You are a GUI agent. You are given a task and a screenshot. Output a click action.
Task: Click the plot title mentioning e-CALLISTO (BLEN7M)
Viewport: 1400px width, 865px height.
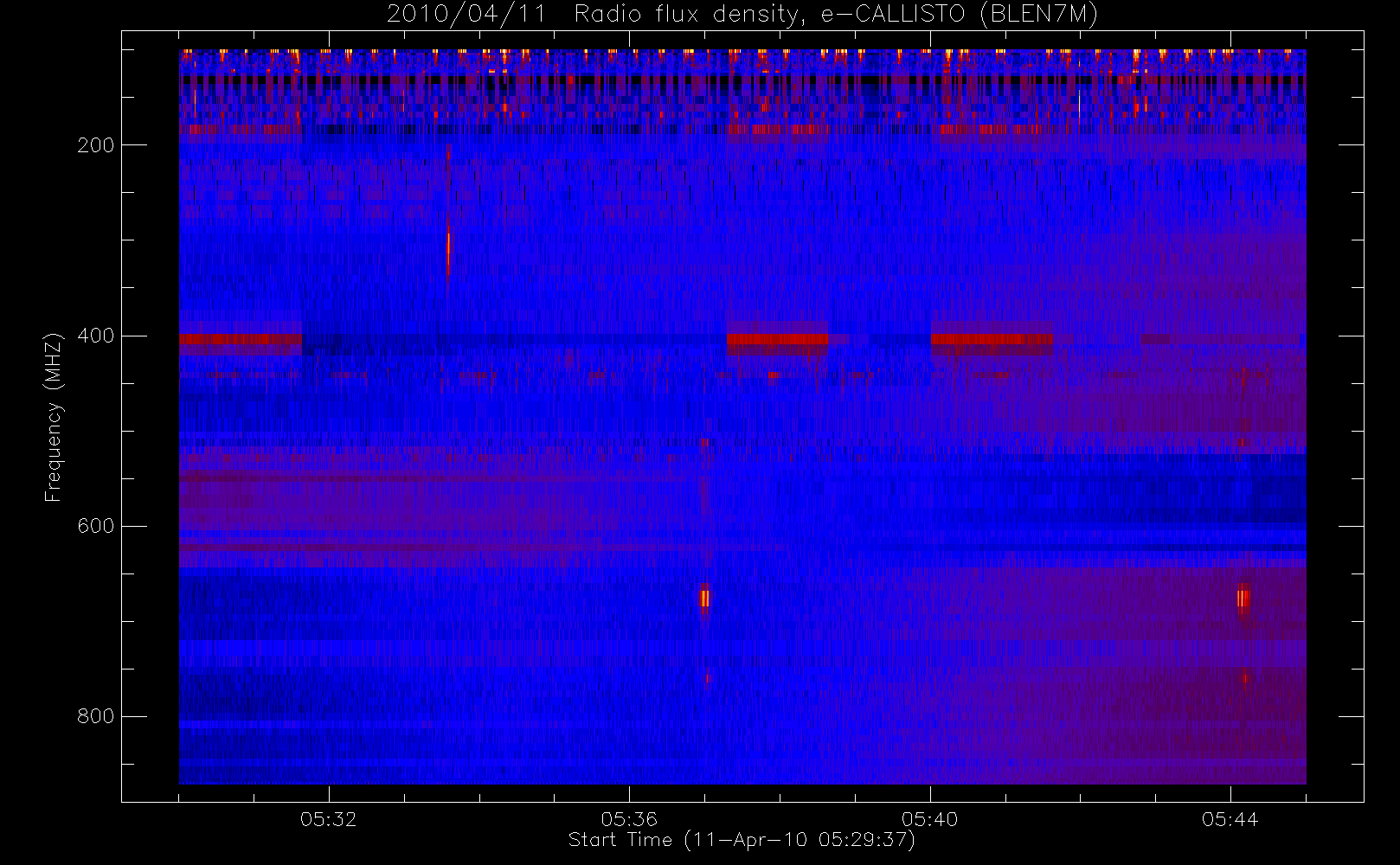tap(742, 14)
